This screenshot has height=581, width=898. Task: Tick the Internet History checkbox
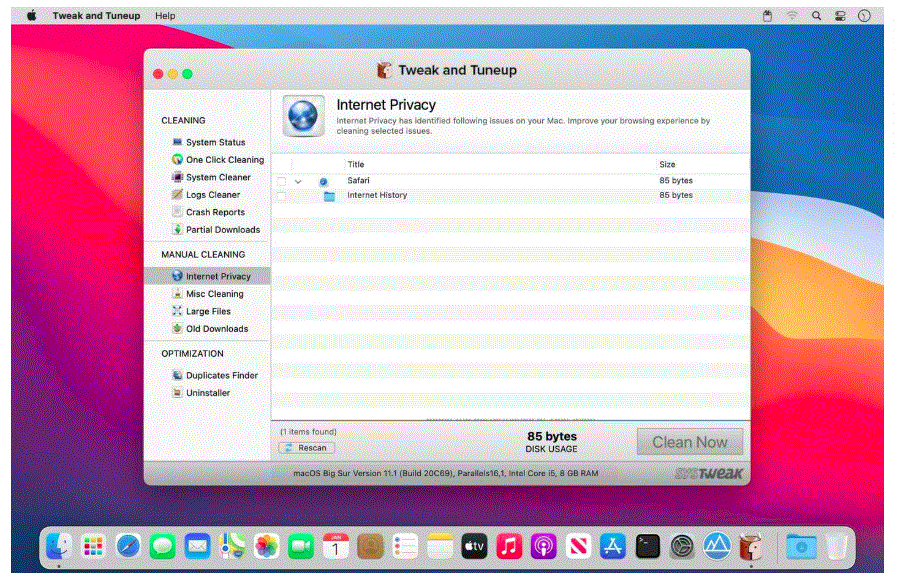pos(281,196)
